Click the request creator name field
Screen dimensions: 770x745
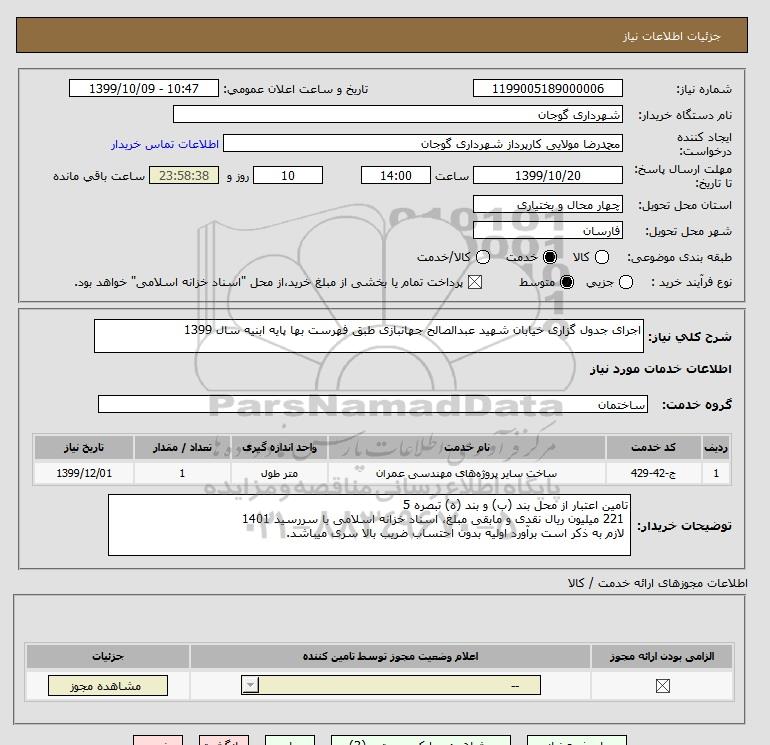tap(423, 143)
